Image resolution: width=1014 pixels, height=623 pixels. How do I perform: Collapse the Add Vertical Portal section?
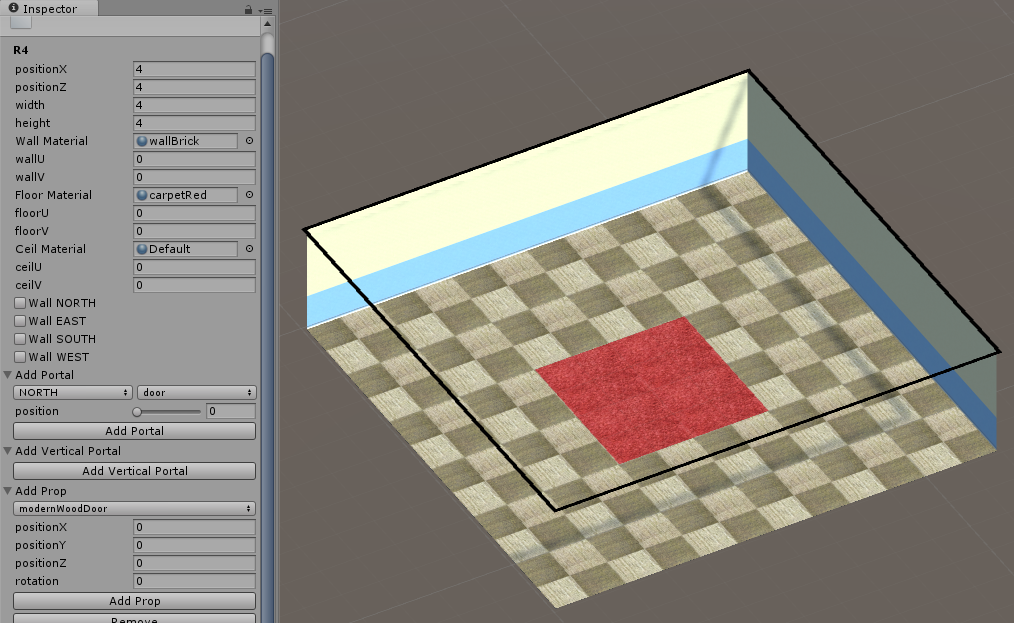click(8, 451)
